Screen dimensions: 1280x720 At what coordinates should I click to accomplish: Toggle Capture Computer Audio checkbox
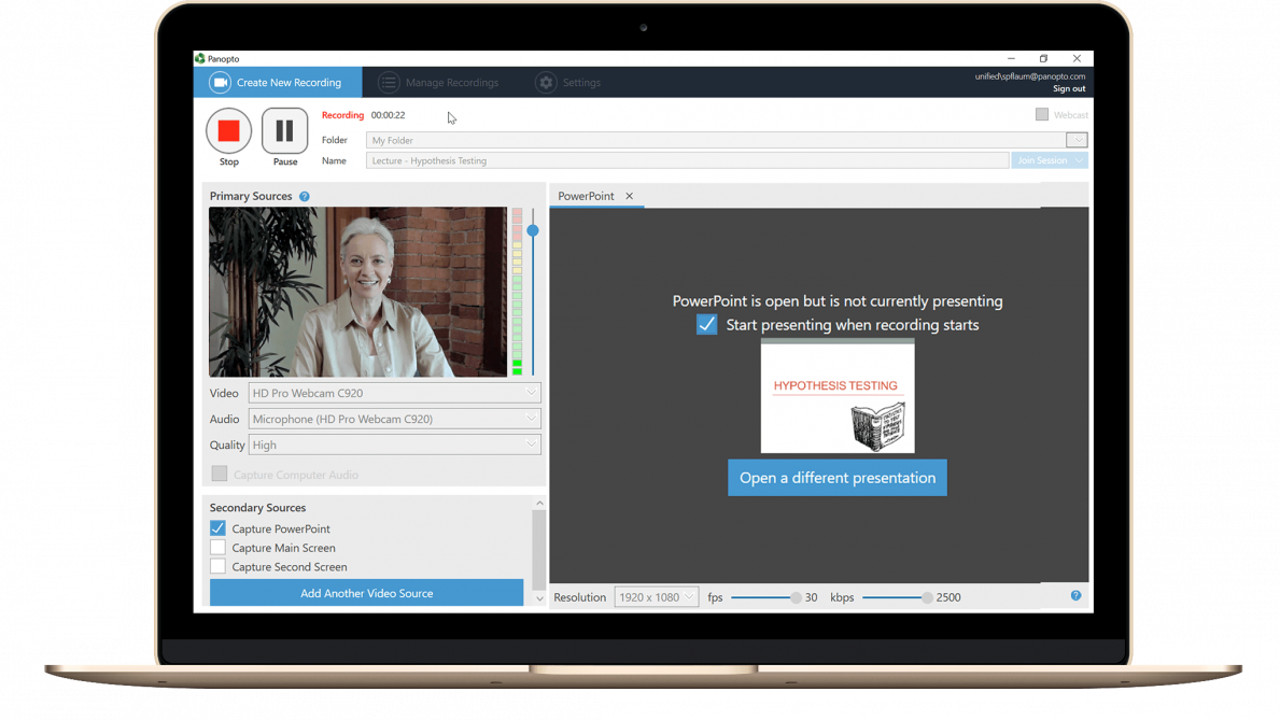coord(219,474)
